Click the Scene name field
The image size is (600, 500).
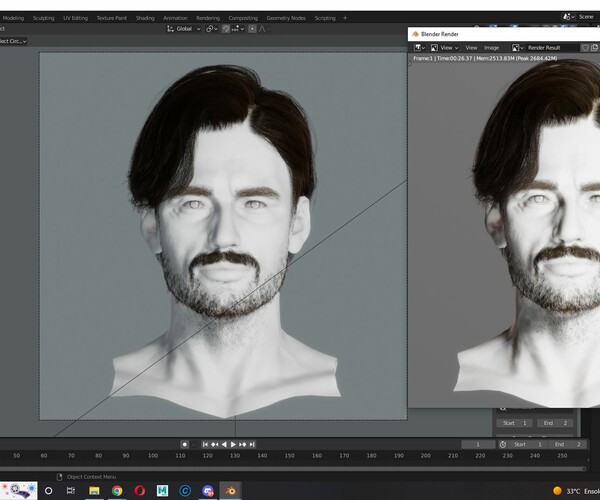click(x=587, y=17)
